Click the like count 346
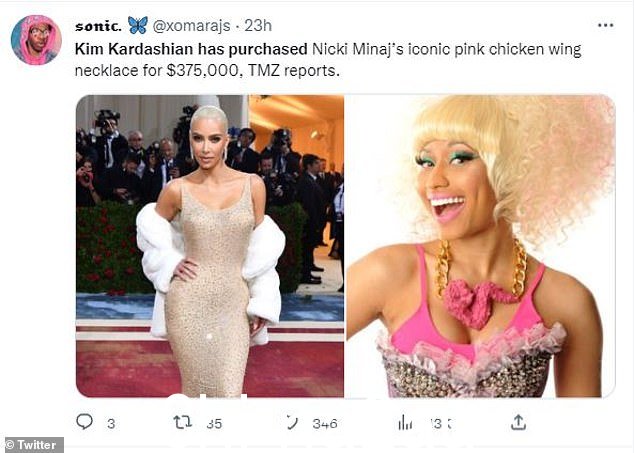Image resolution: width=634 pixels, height=453 pixels. 325,424
